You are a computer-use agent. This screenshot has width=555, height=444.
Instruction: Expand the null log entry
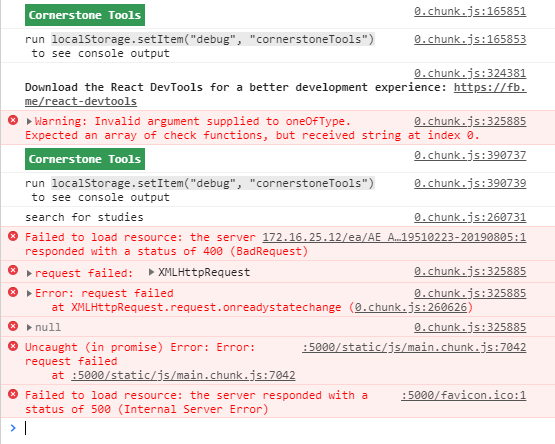tap(29, 328)
